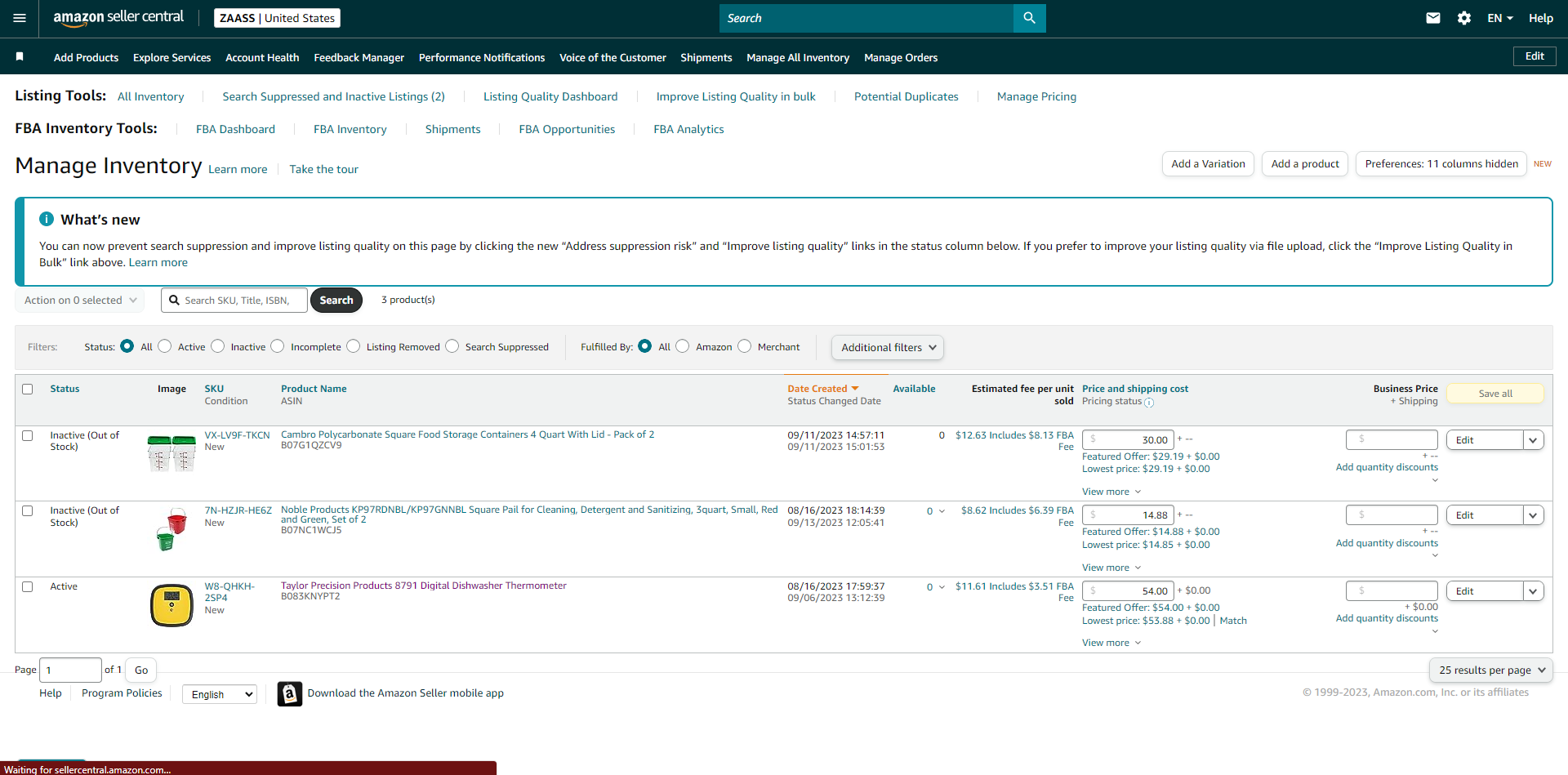Click the Save all button
1568x775 pixels.
[1495, 394]
